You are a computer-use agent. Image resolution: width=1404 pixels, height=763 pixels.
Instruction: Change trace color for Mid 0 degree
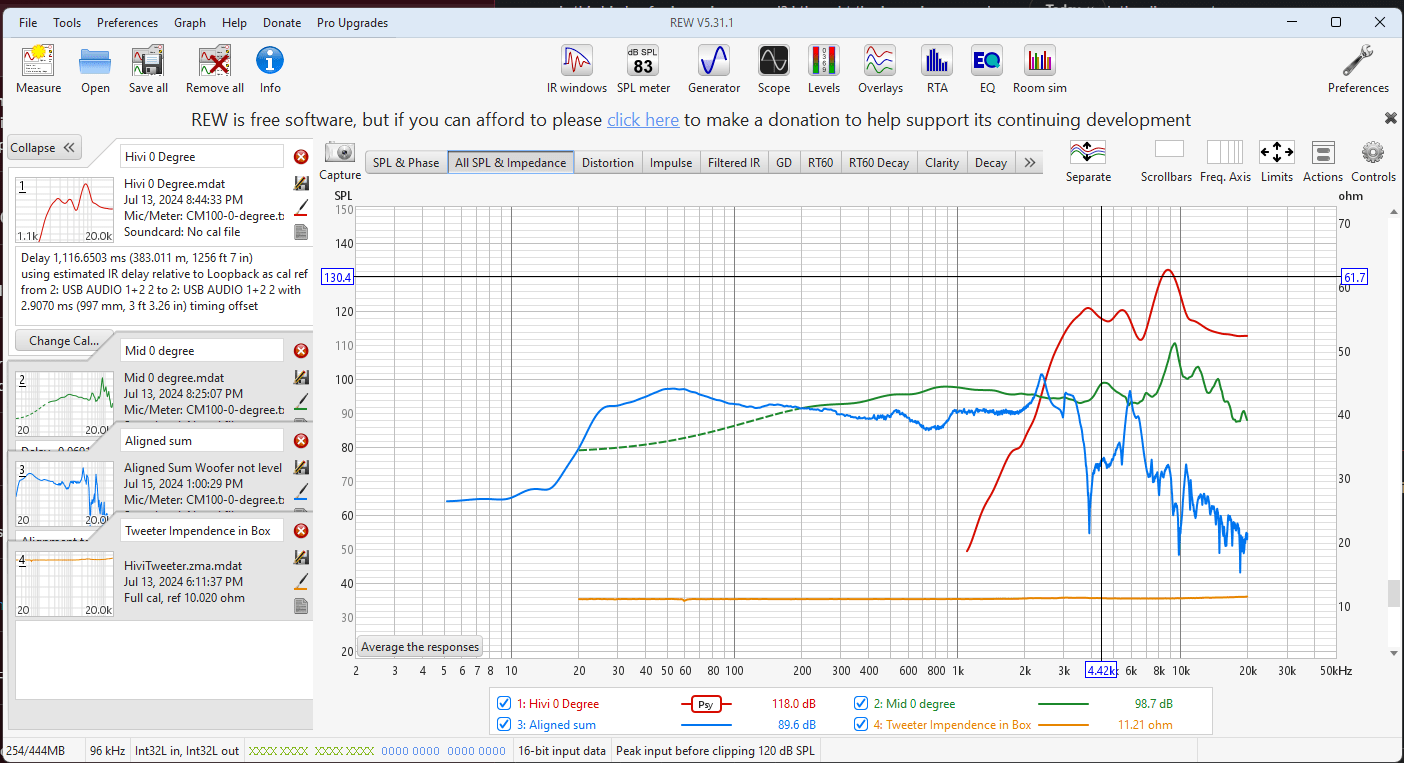coord(301,402)
